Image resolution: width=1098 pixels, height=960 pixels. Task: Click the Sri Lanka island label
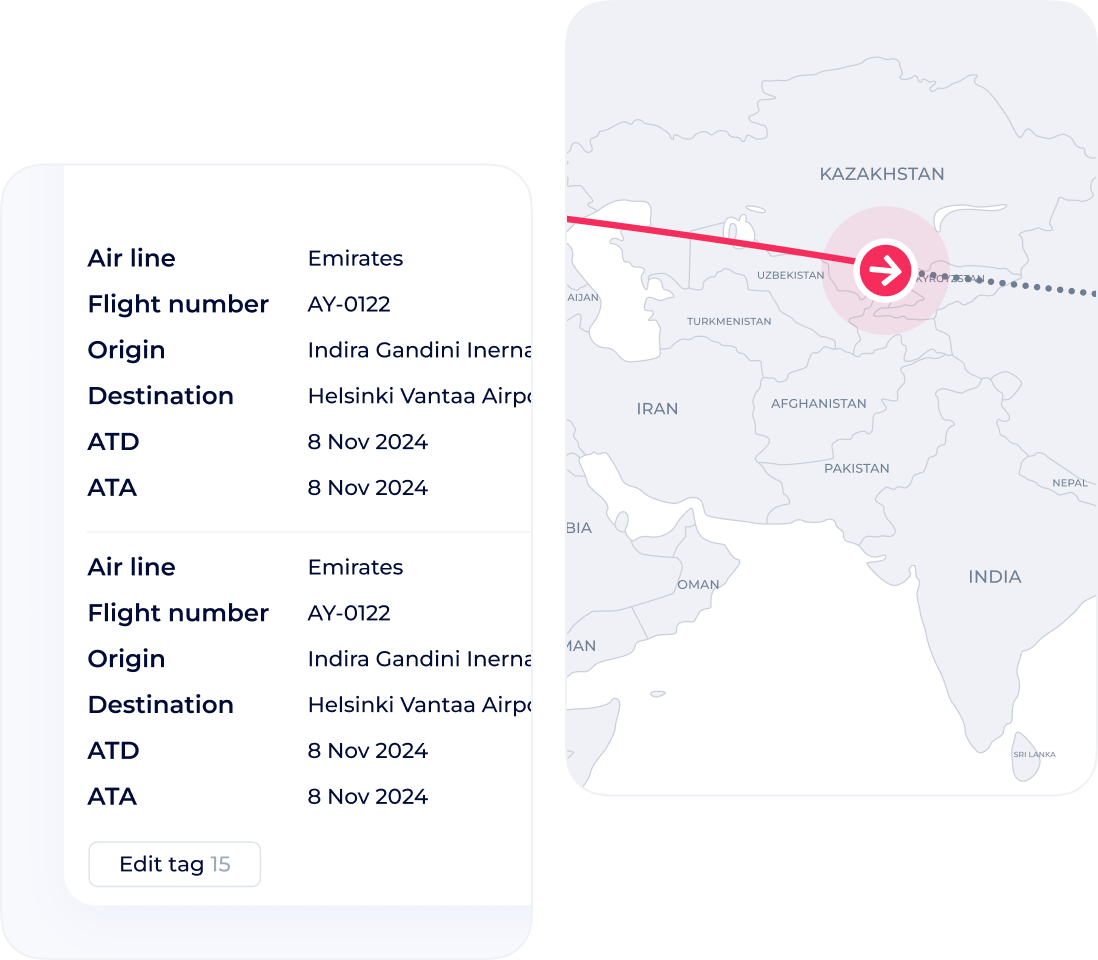1034,754
